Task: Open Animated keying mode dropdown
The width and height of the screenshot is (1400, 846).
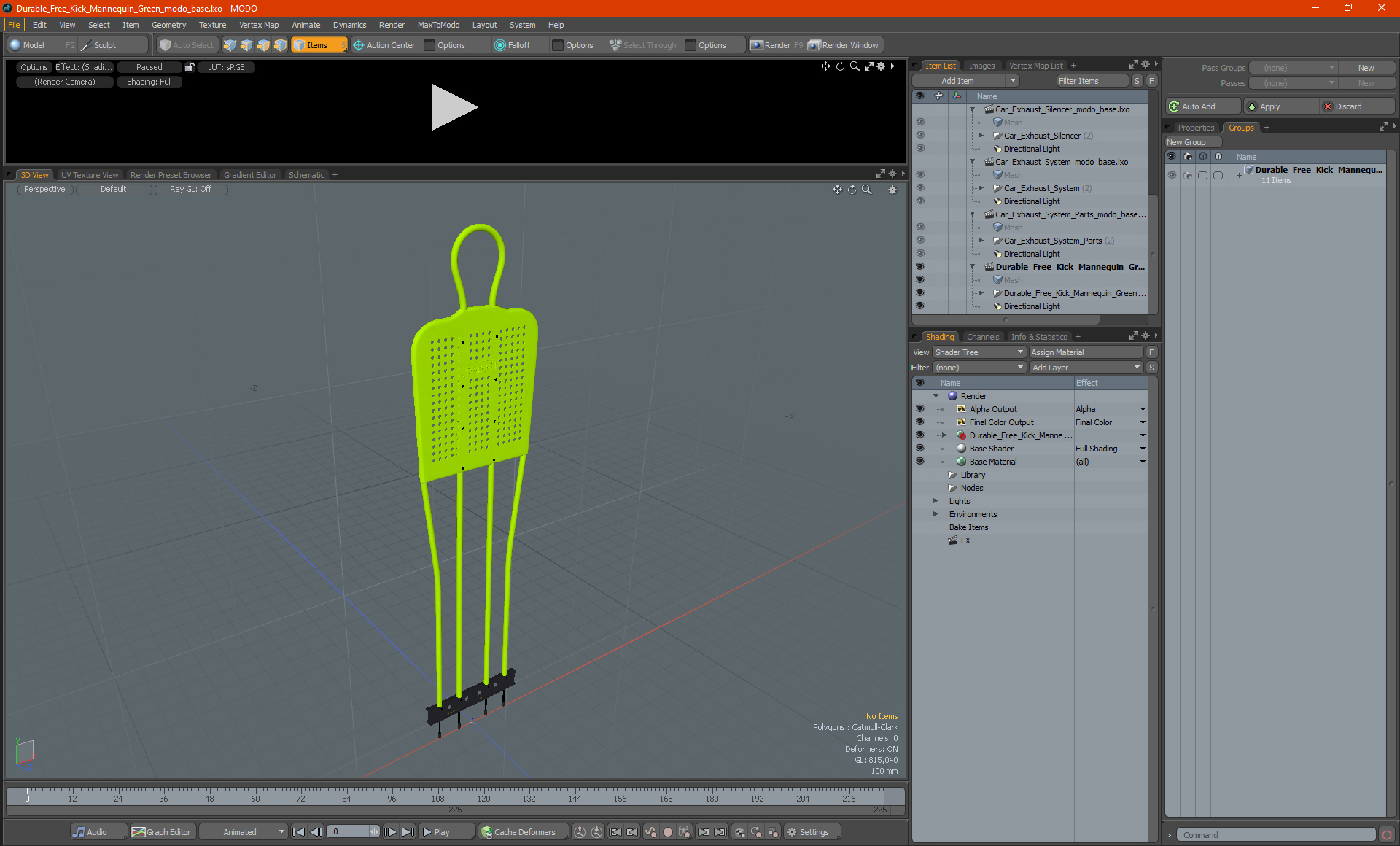Action: [x=244, y=832]
